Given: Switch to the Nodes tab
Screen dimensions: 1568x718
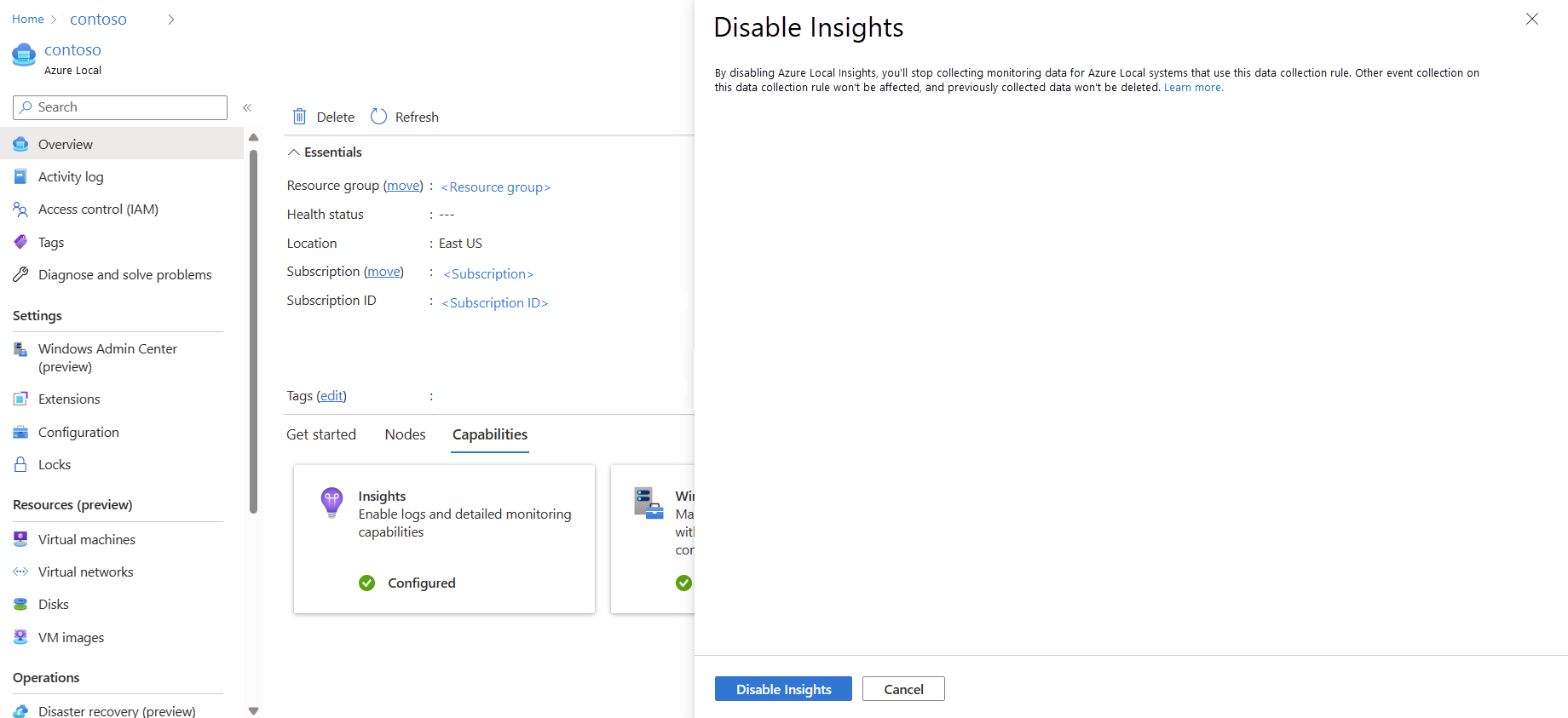Looking at the screenshot, I should pyautogui.click(x=405, y=434).
